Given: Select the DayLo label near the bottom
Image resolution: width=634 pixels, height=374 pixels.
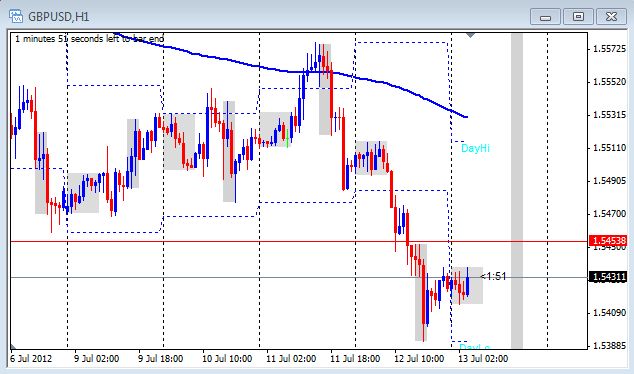Looking at the screenshot, I should 475,347.
